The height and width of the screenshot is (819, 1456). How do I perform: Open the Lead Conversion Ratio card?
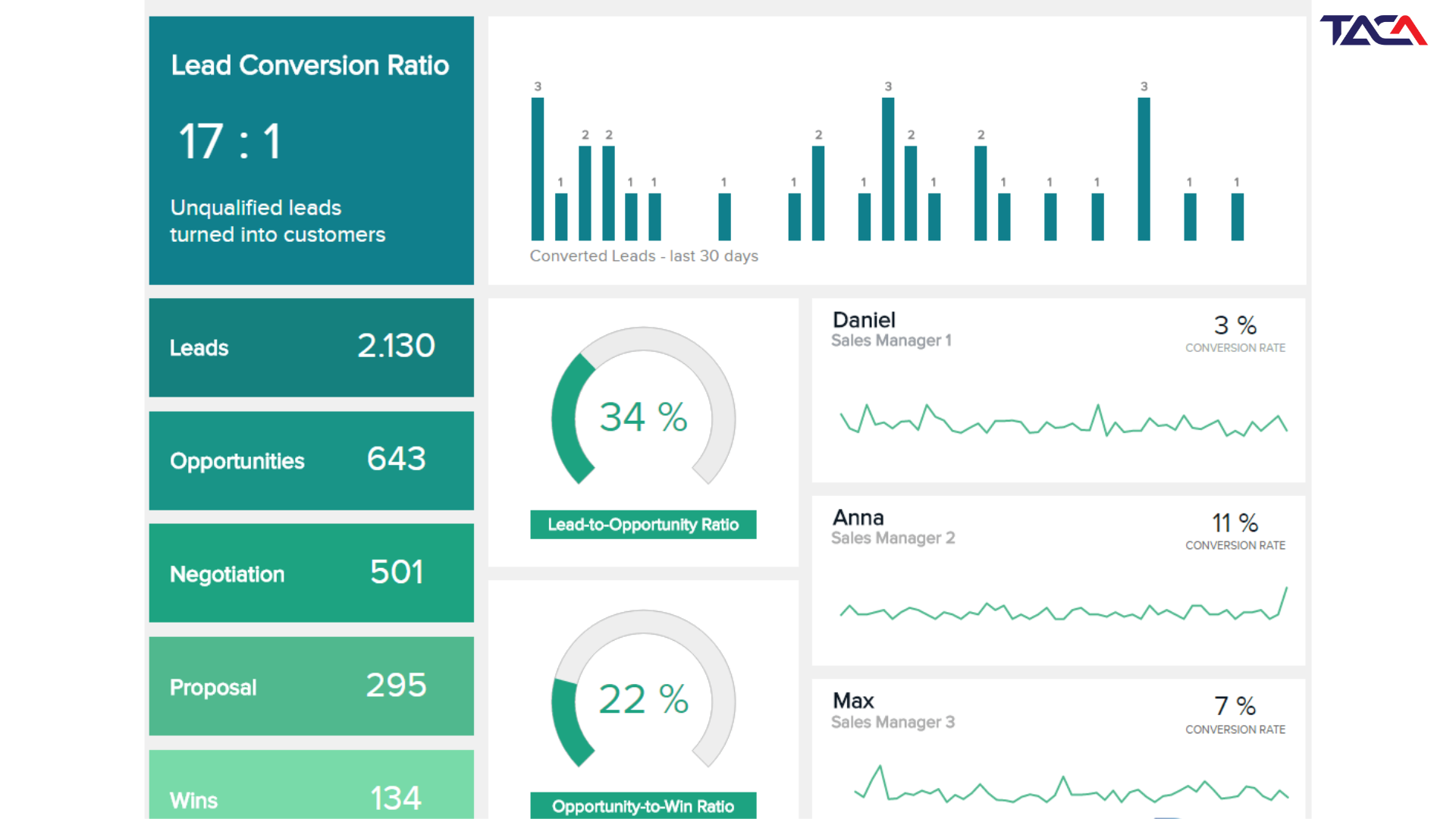pos(311,150)
